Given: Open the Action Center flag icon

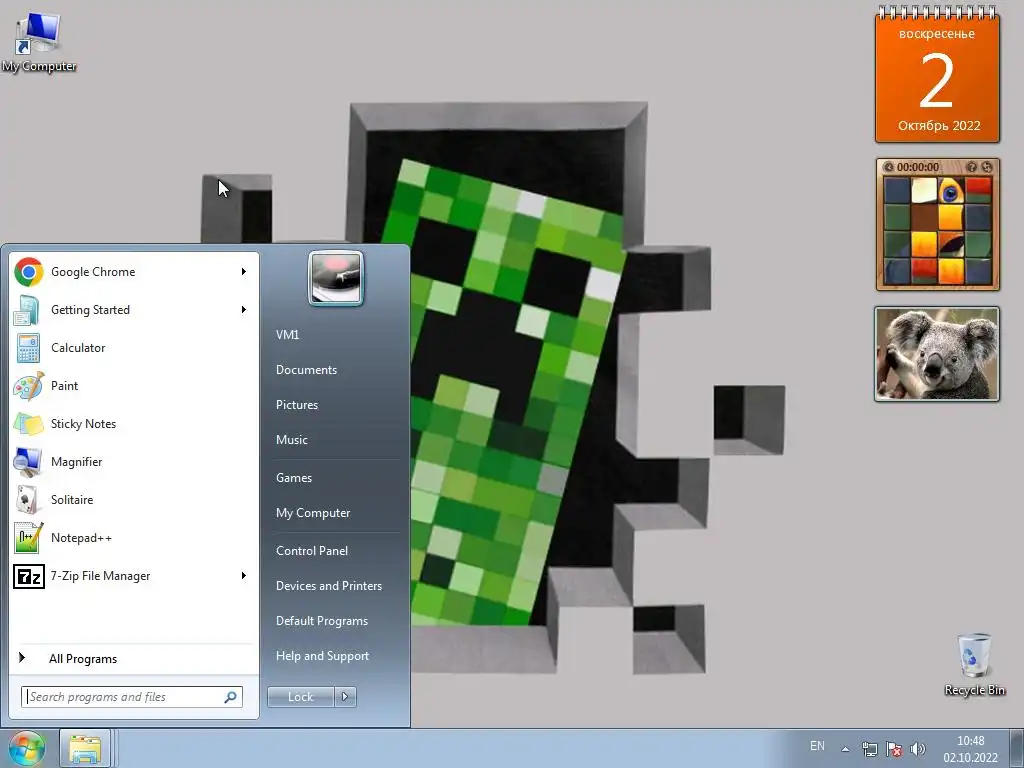Looking at the screenshot, I should pos(894,748).
